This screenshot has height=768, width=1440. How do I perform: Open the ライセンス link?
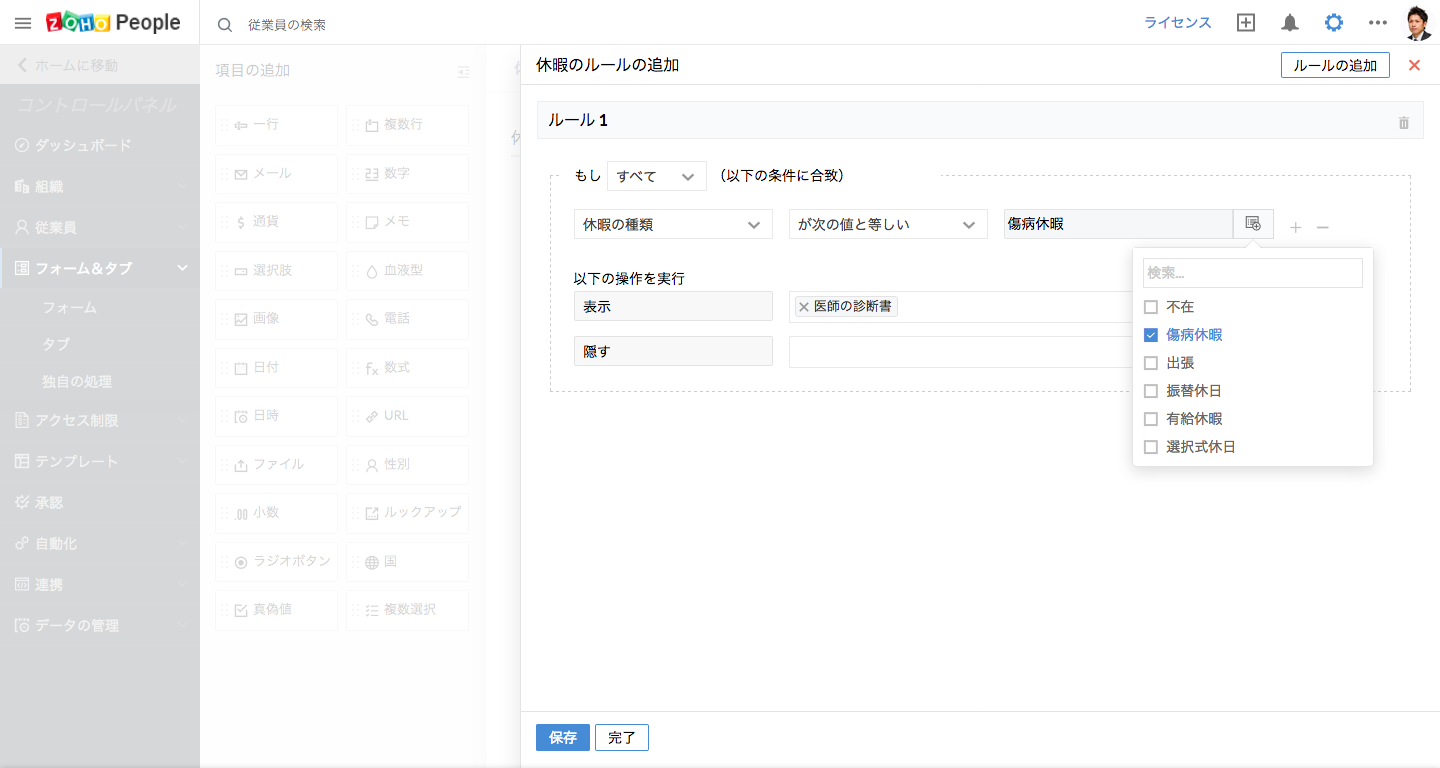click(1177, 23)
